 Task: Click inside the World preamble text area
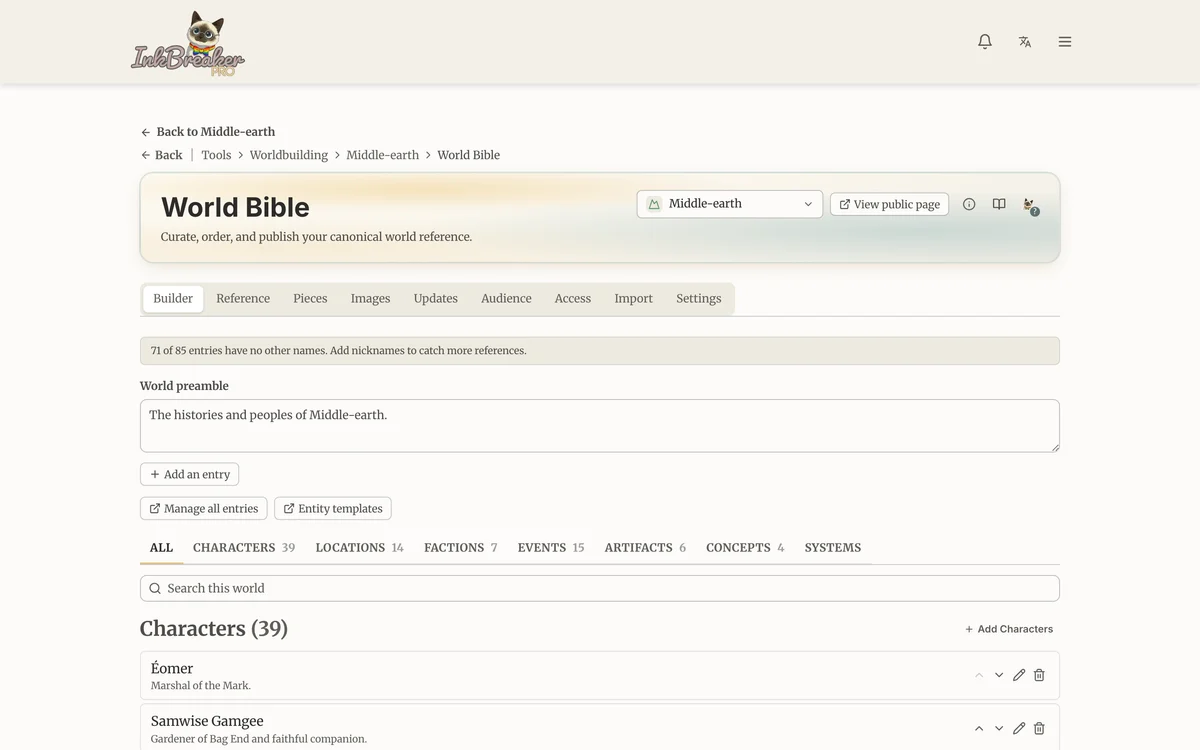coord(600,426)
